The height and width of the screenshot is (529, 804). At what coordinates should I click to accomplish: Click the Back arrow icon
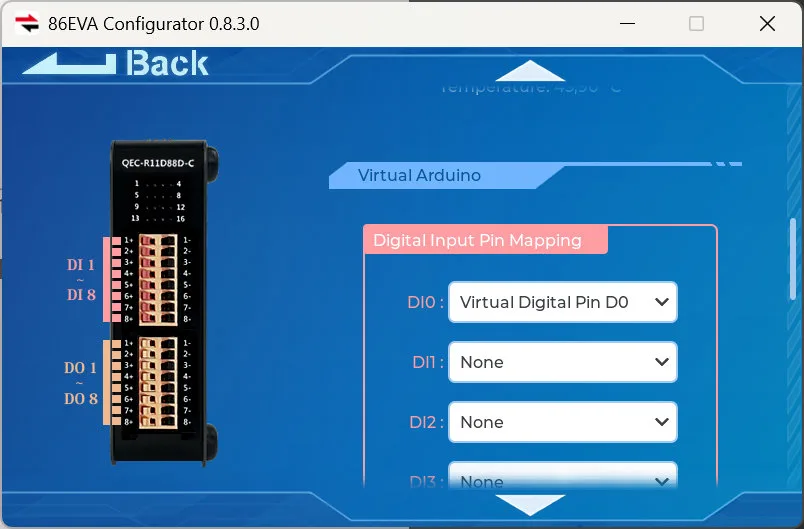point(70,63)
